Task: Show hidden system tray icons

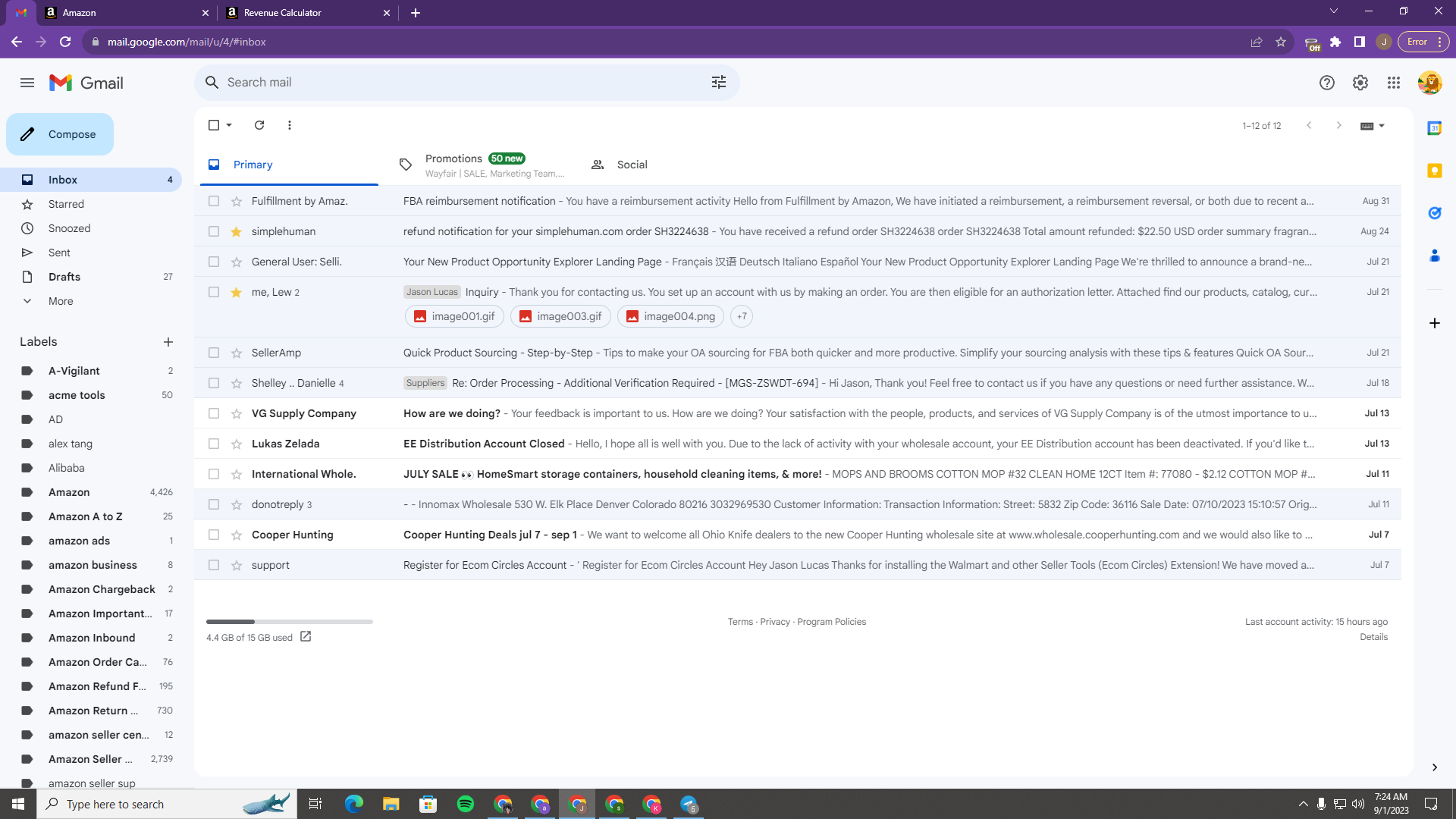Action: [1303, 804]
